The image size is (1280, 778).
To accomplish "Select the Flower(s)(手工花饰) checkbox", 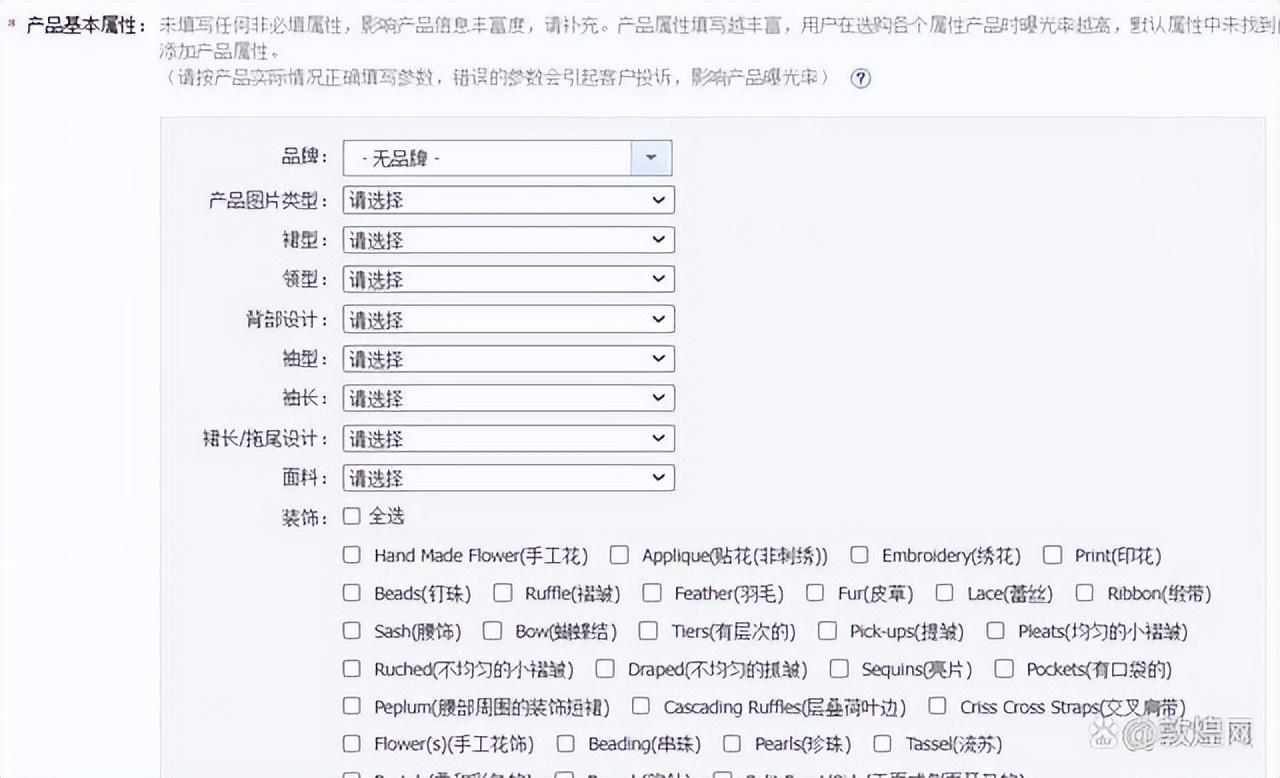I will click(351, 743).
